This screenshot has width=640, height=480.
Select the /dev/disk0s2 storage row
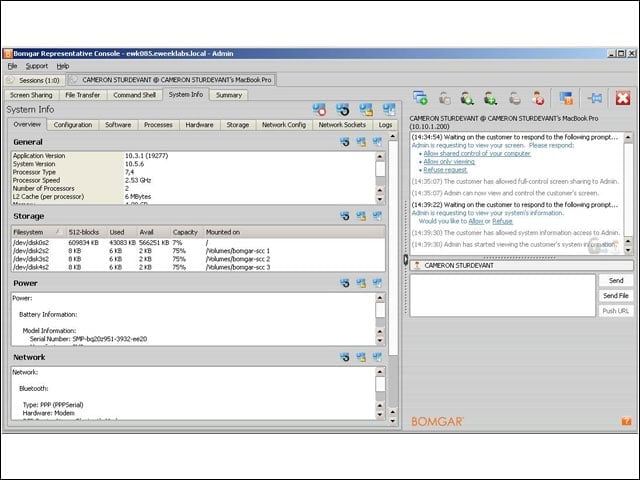click(198, 242)
